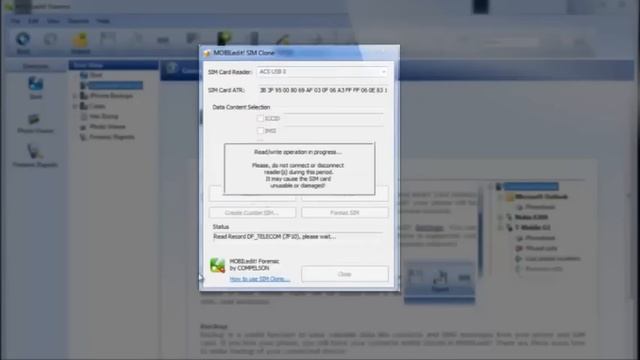Screen dimensions: 640x360
Task: Click the MOBILedit Forensic logo icon in dialog
Action: (217, 265)
